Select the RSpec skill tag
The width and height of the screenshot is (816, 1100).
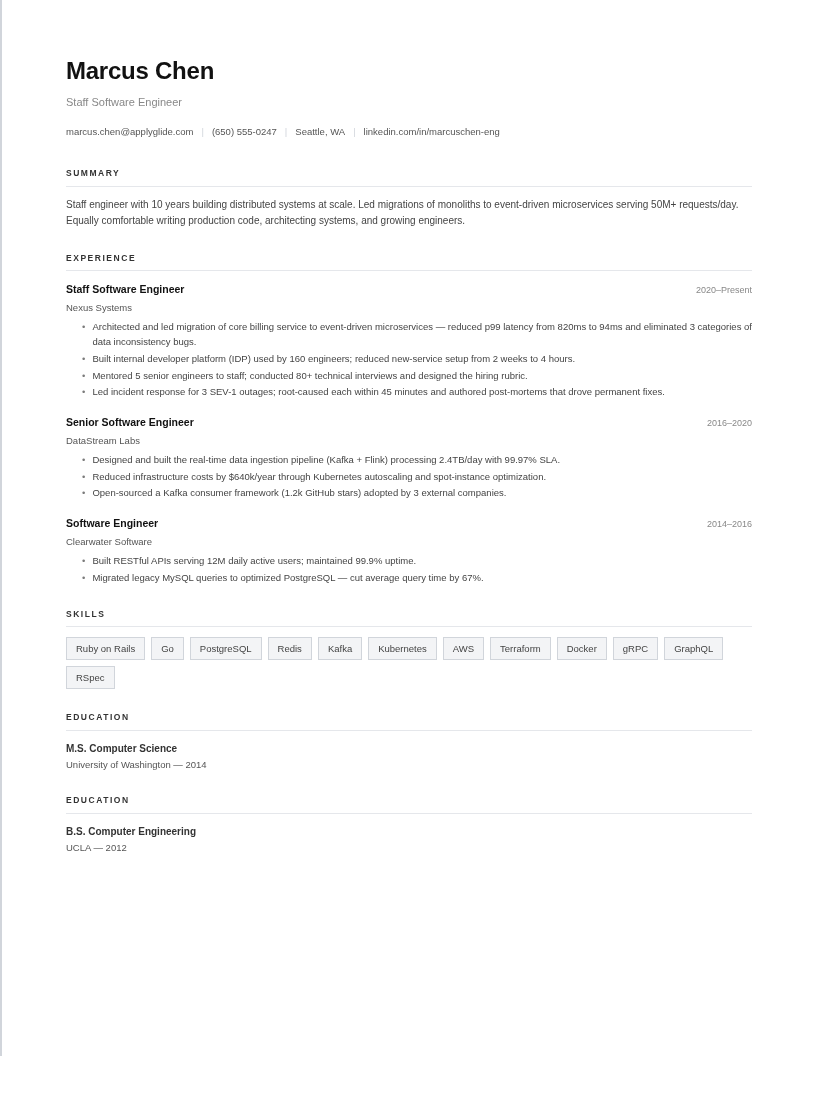[x=90, y=678]
